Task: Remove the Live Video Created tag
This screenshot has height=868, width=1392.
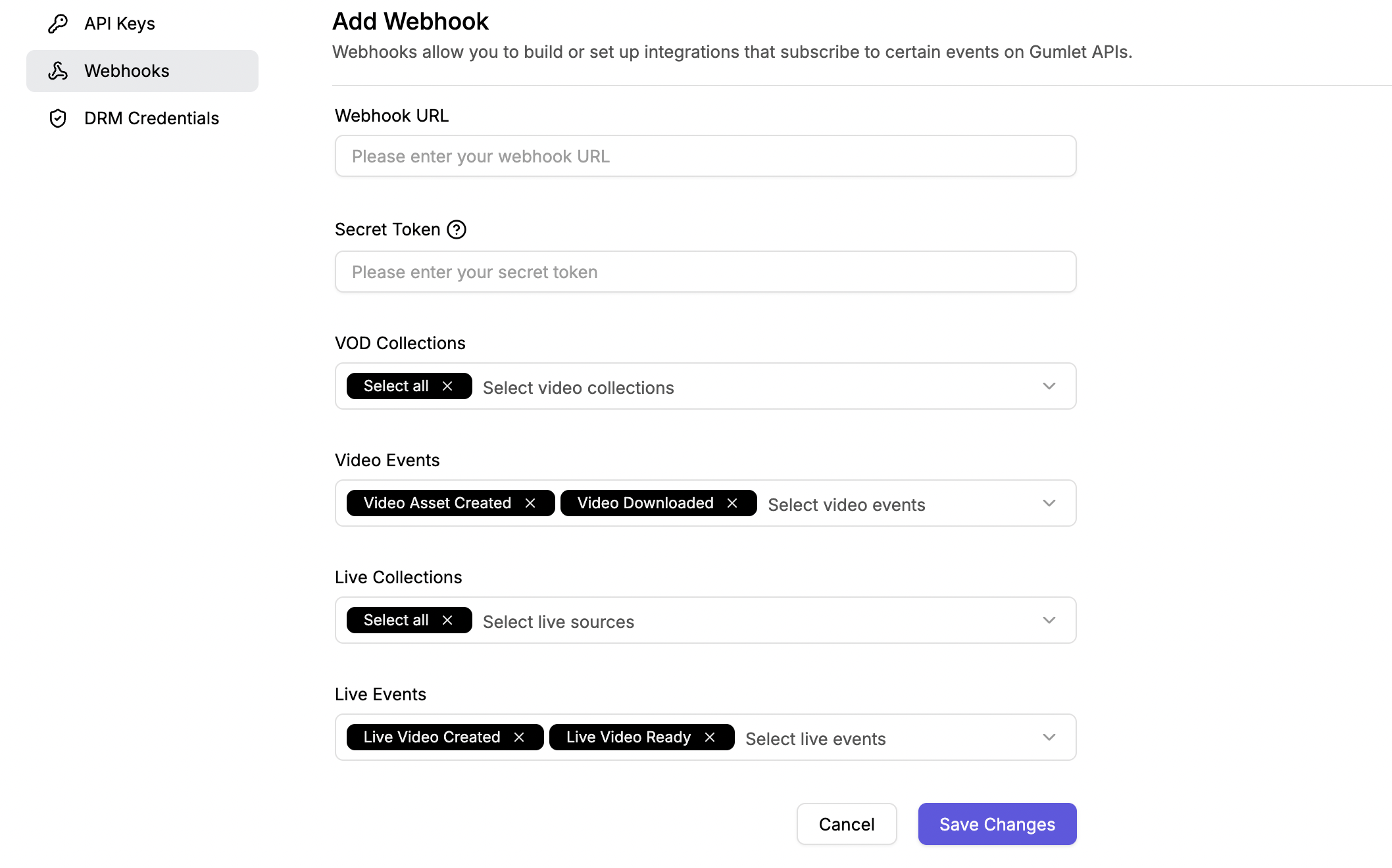Action: click(x=519, y=737)
